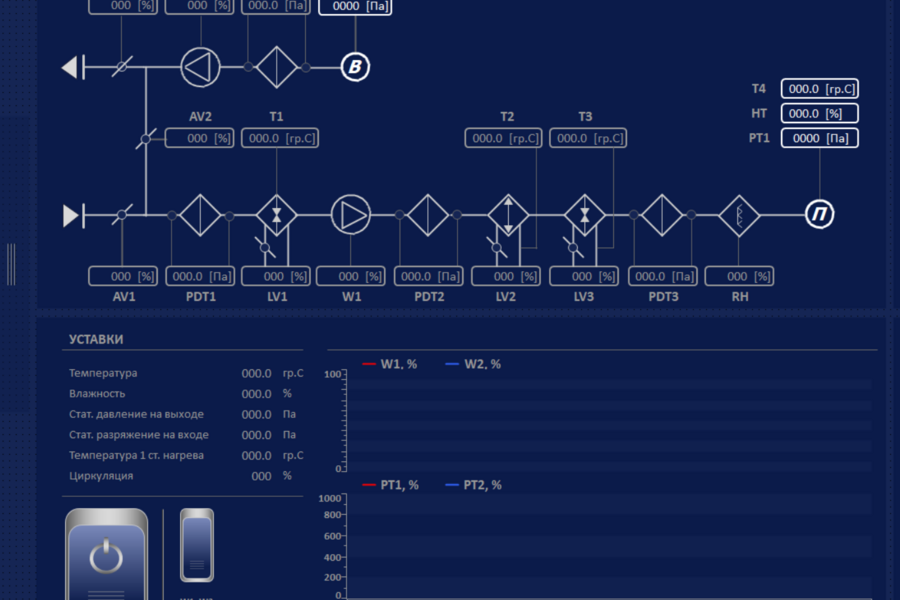Toggle the large power switch

click(106, 554)
